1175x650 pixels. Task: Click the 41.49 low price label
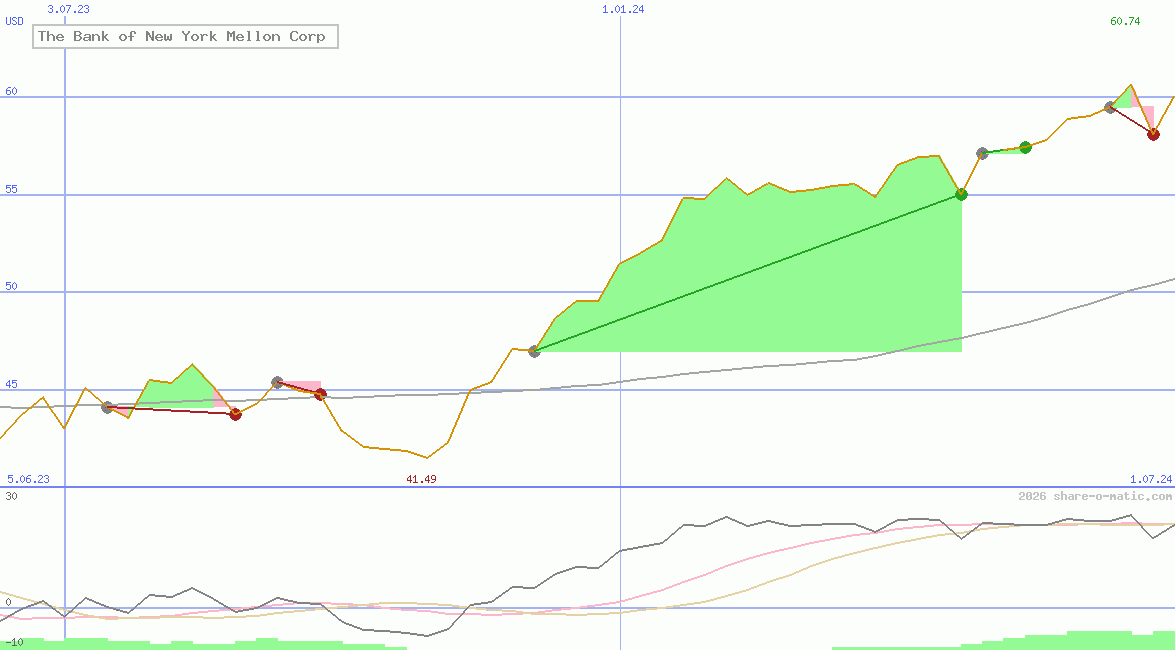click(x=421, y=479)
